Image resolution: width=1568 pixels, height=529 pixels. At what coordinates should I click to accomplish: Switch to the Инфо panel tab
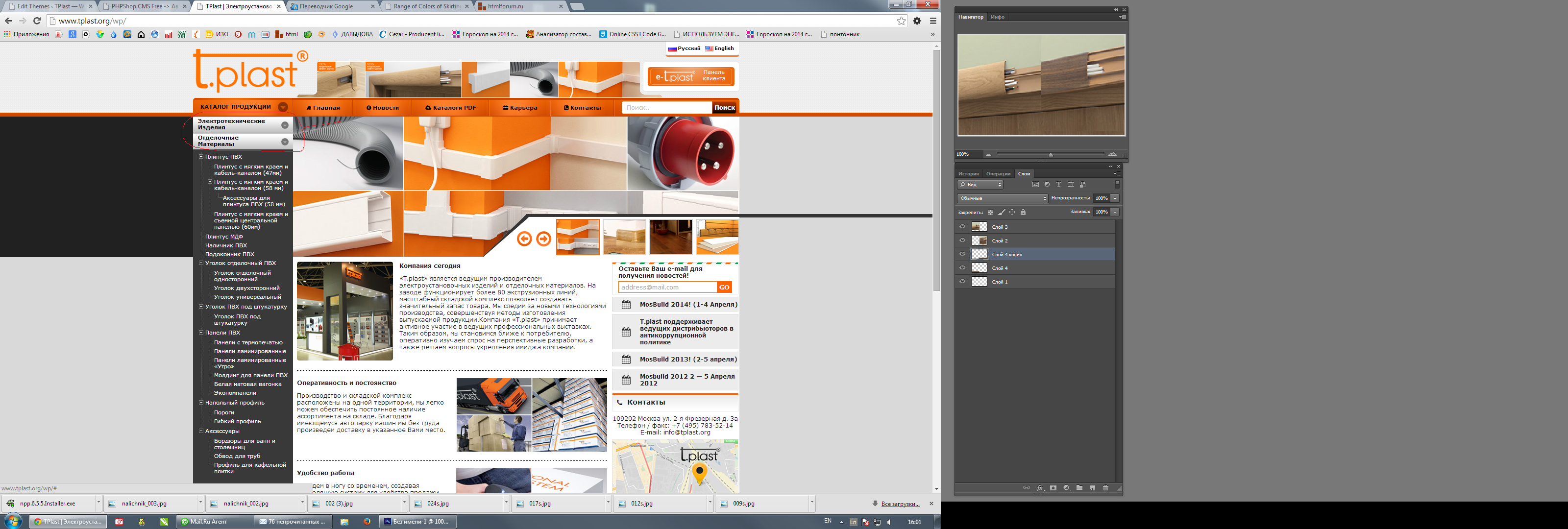point(997,17)
